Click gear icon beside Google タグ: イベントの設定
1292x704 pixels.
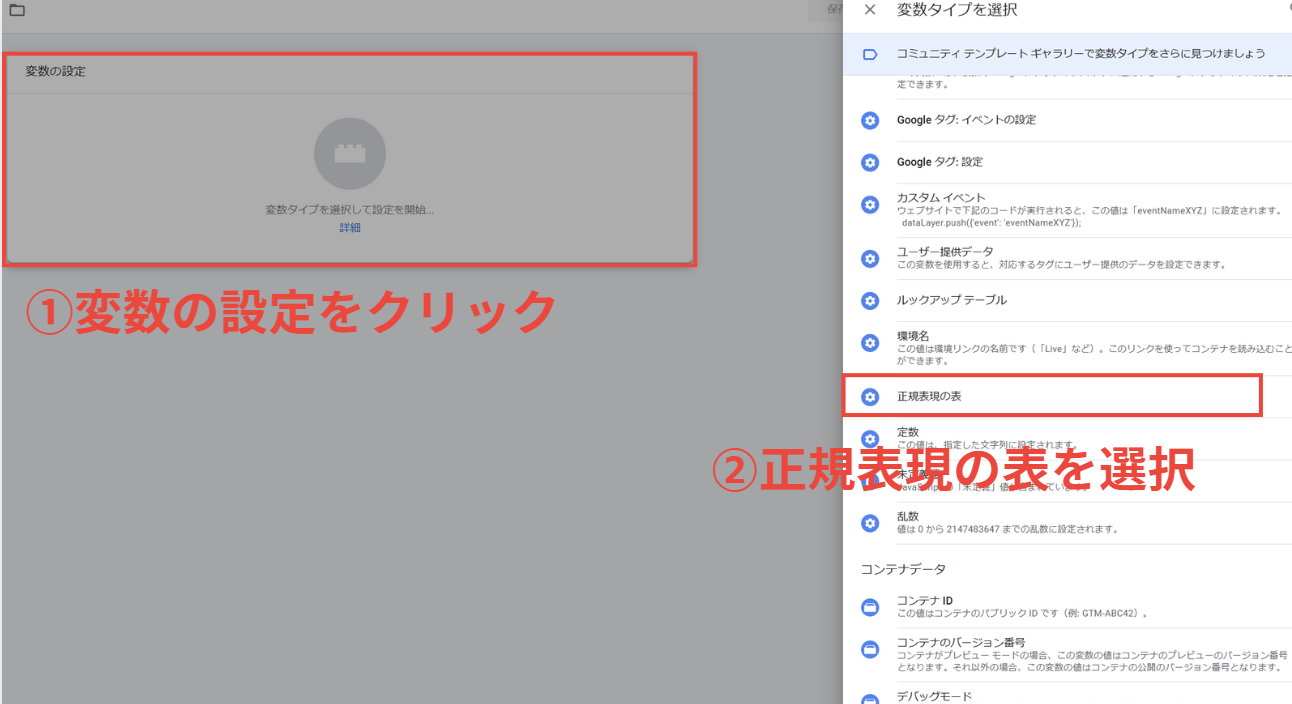coord(870,120)
